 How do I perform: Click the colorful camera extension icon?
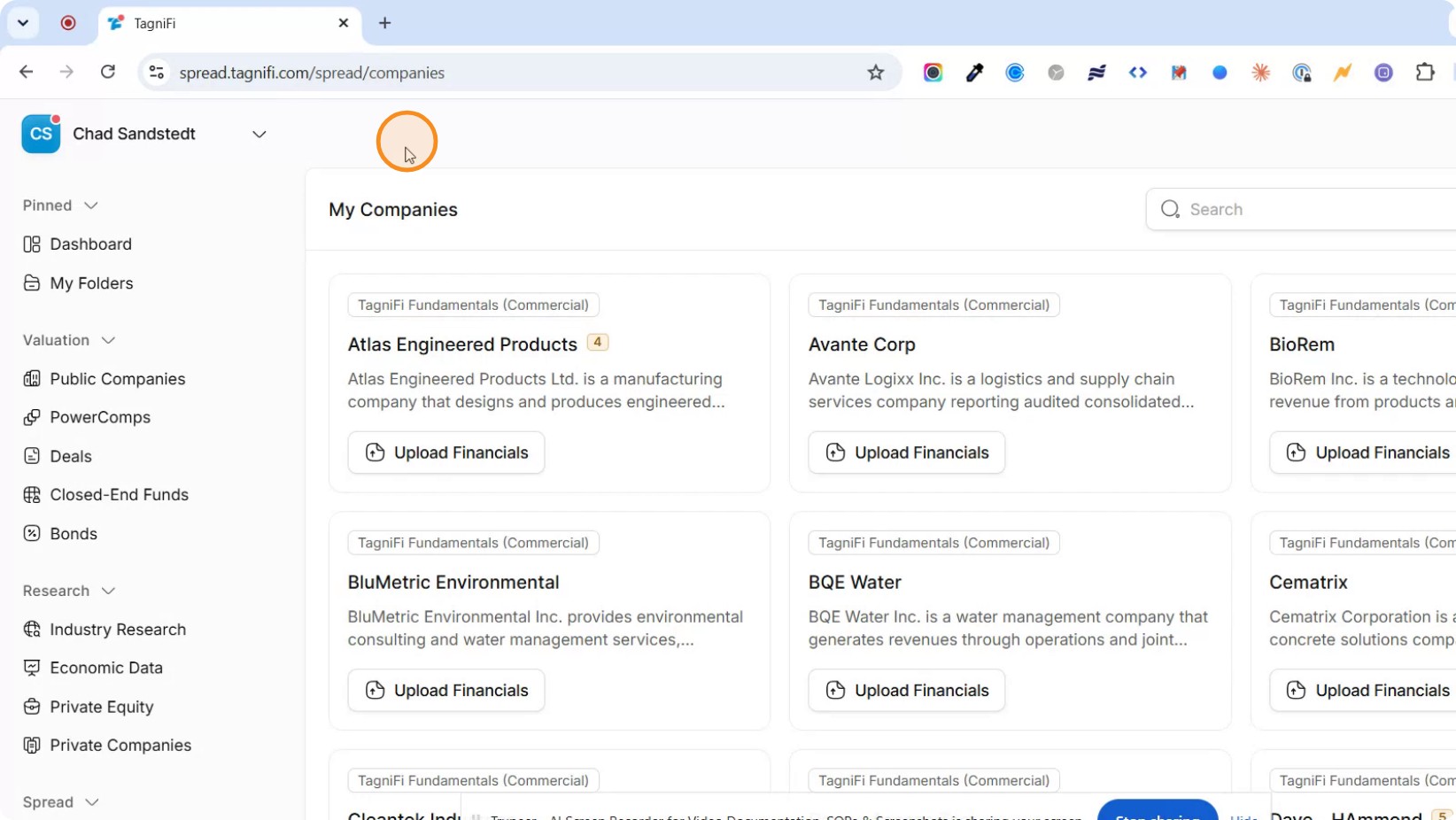pos(933,73)
